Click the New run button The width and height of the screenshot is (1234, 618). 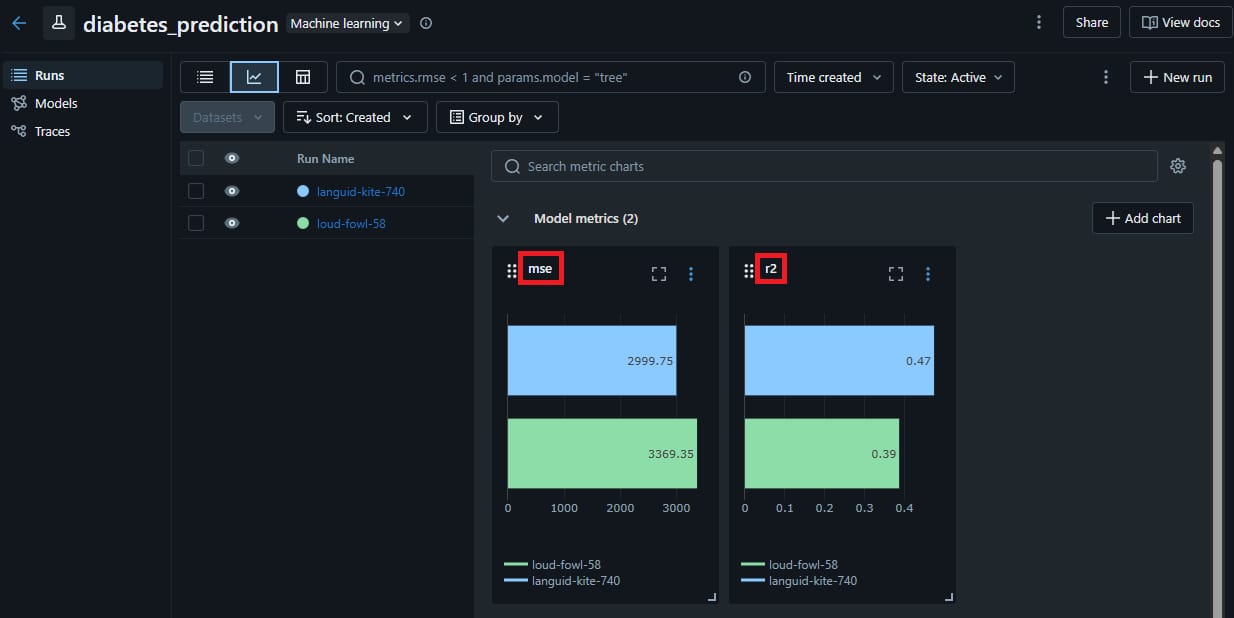click(x=1177, y=77)
